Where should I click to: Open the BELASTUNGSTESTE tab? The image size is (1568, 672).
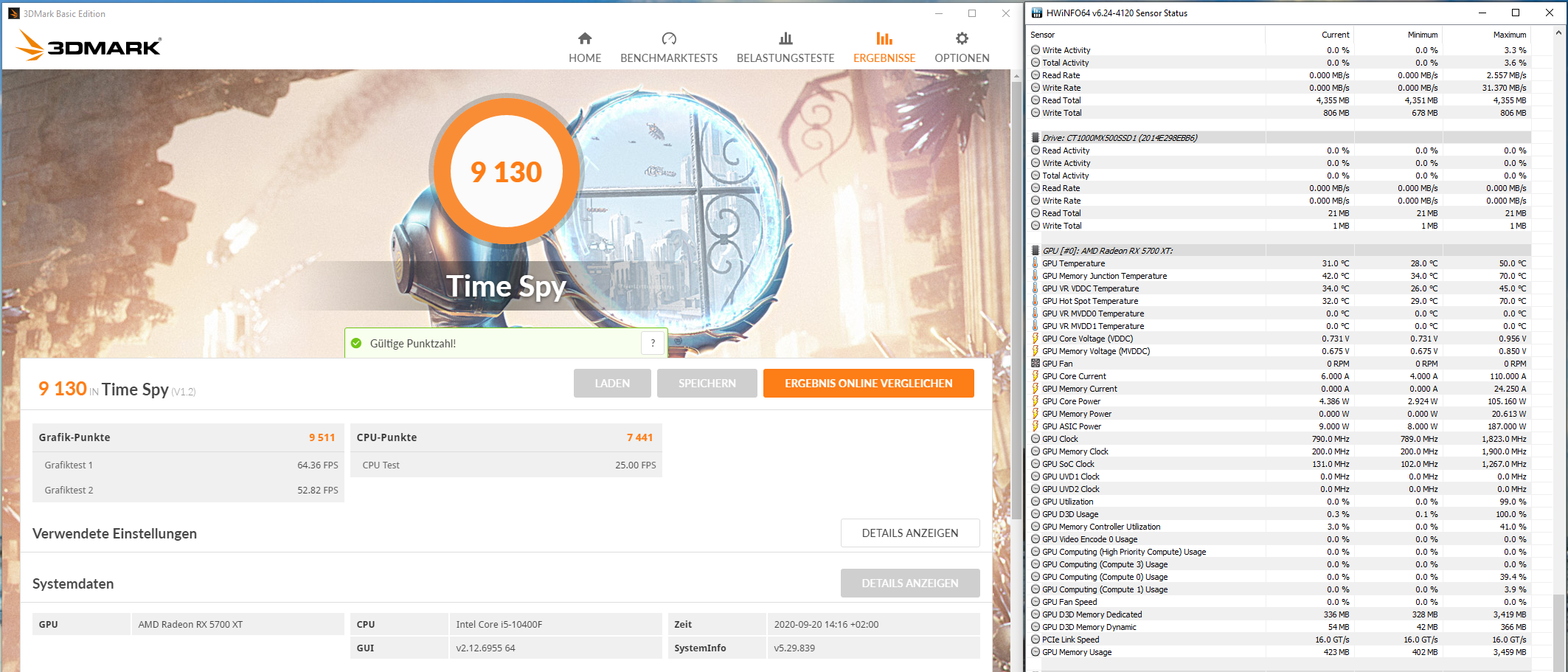(x=785, y=47)
